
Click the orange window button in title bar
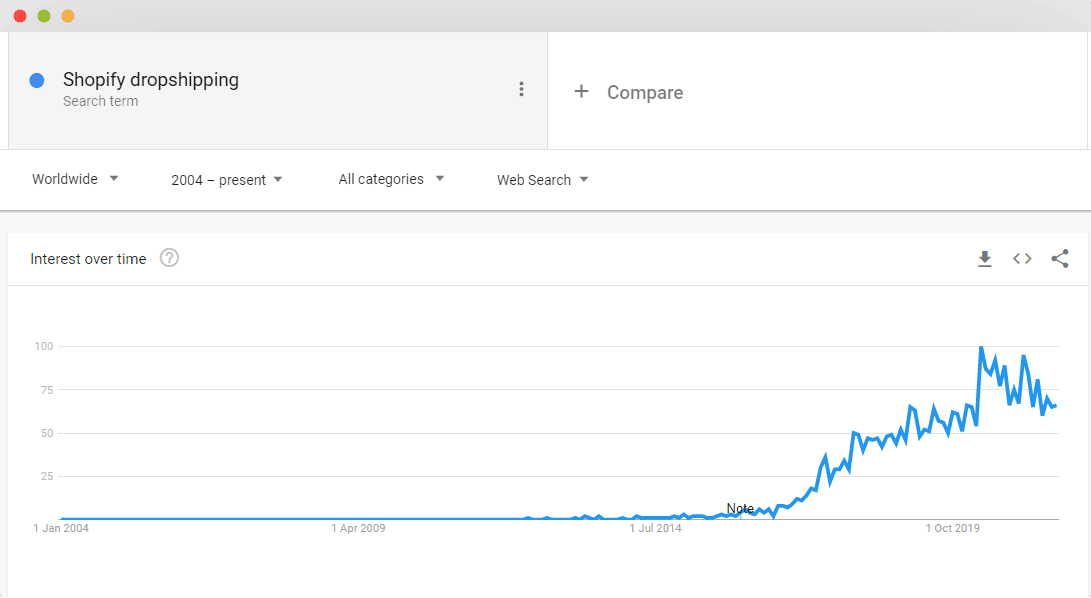[x=67, y=16]
